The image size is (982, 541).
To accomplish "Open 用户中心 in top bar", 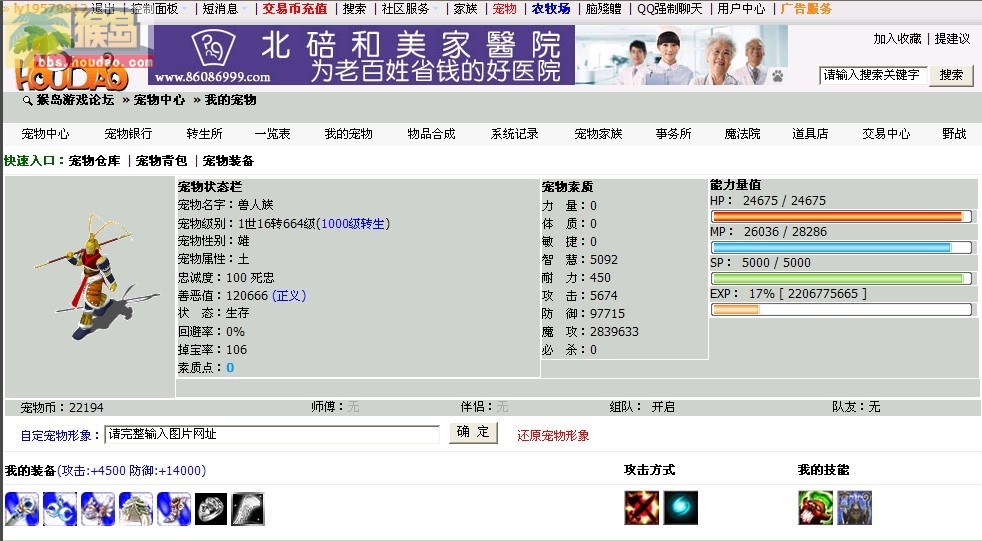I will 741,9.
